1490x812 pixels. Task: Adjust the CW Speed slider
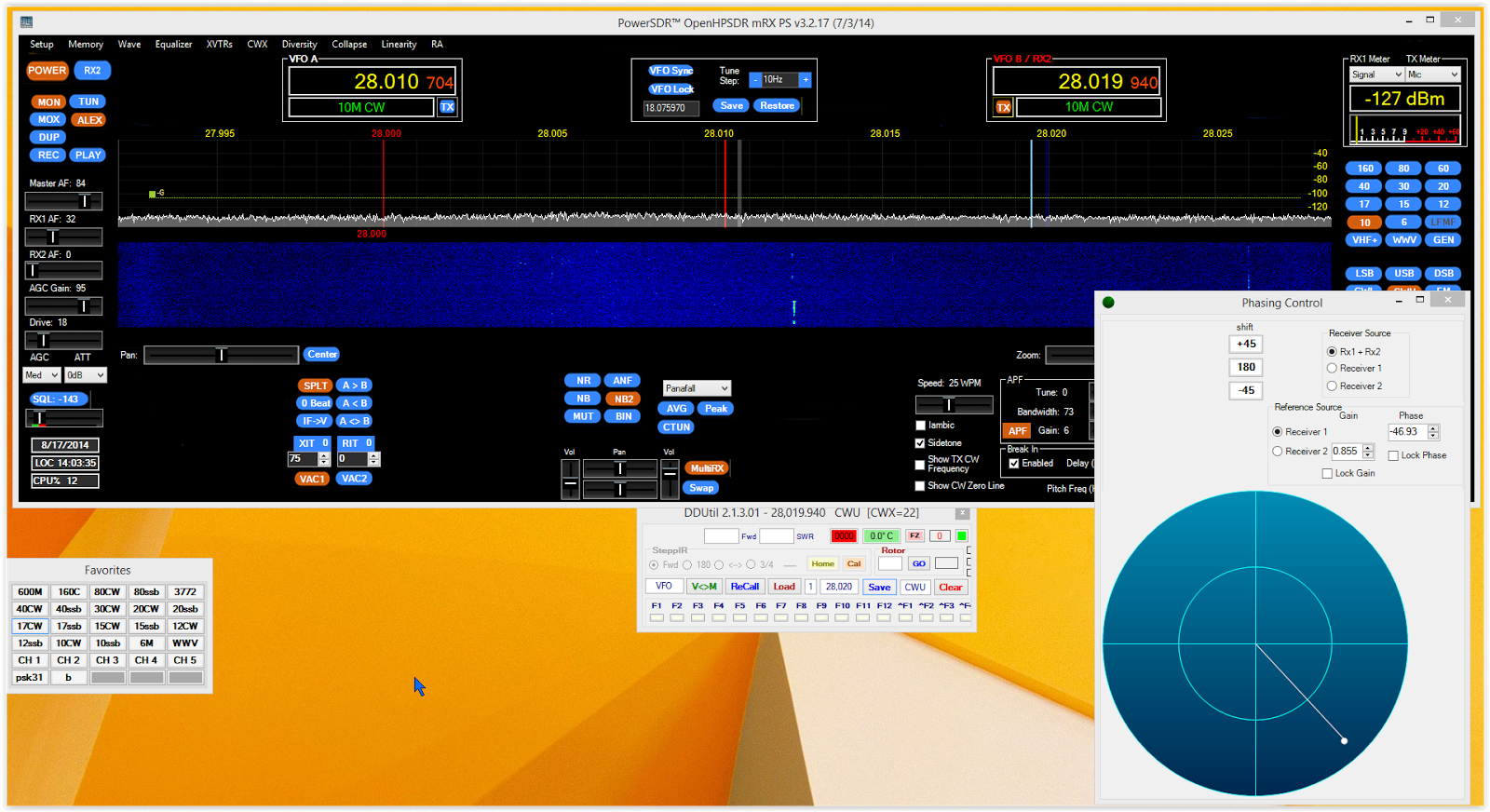point(955,405)
